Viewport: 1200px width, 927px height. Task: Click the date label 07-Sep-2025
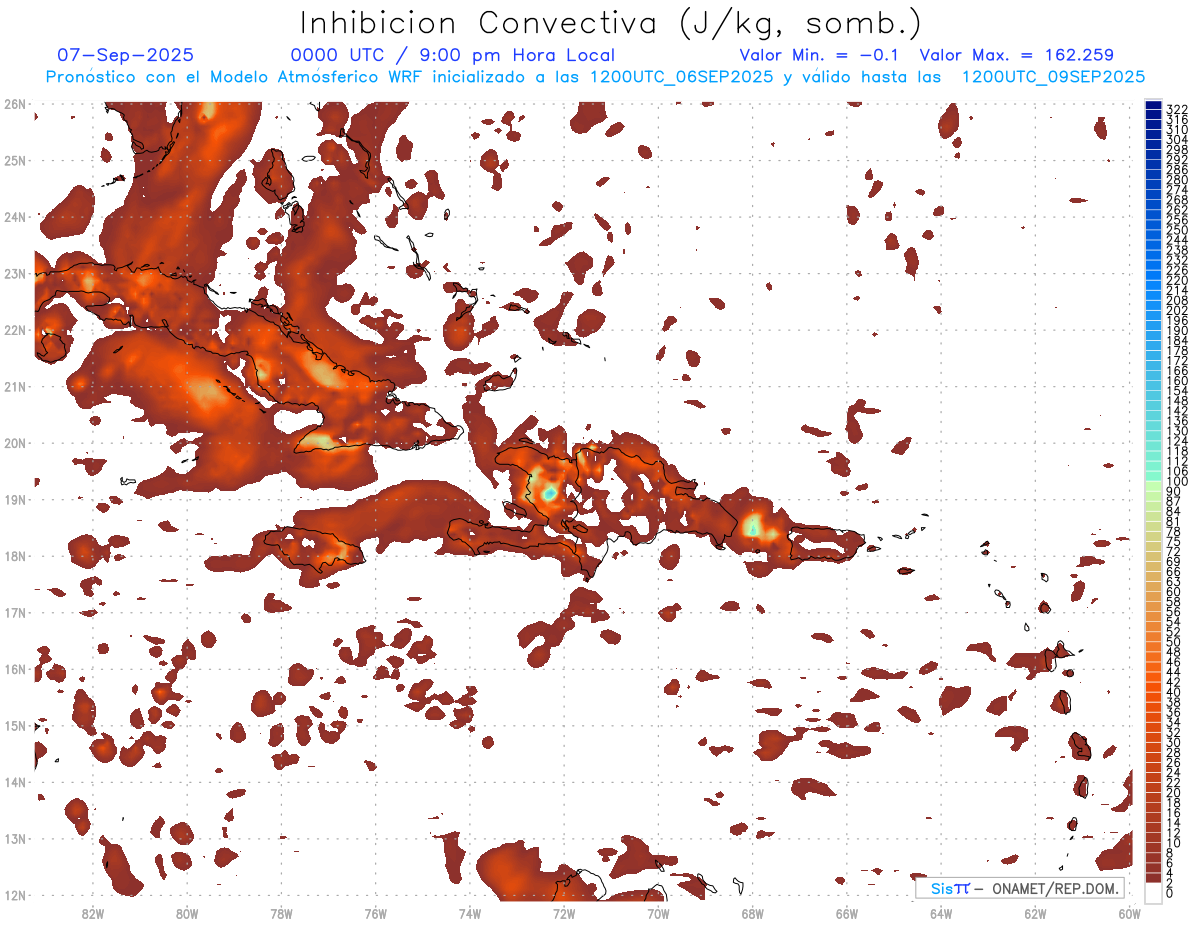tap(125, 55)
